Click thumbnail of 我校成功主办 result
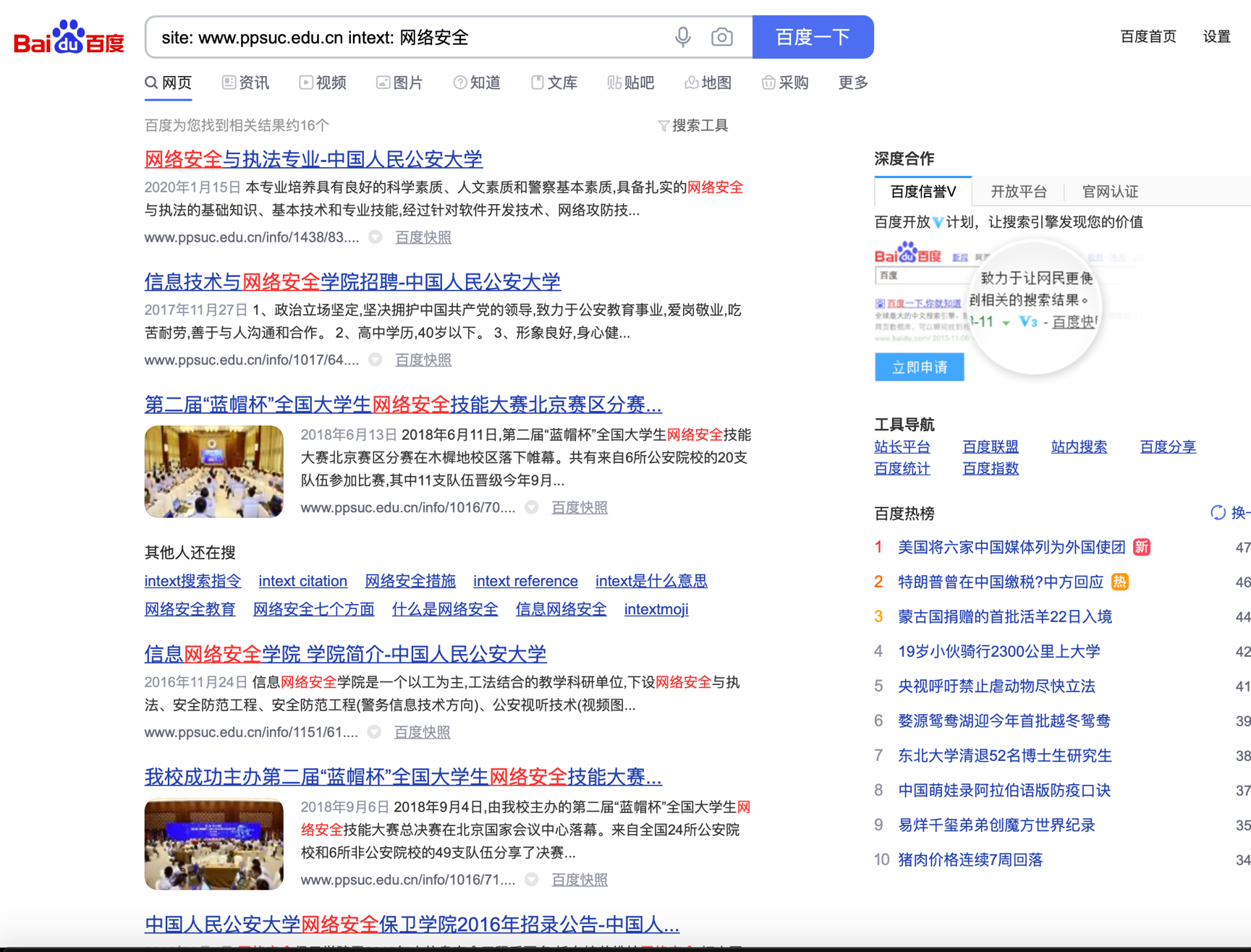1251x952 pixels. (x=214, y=844)
